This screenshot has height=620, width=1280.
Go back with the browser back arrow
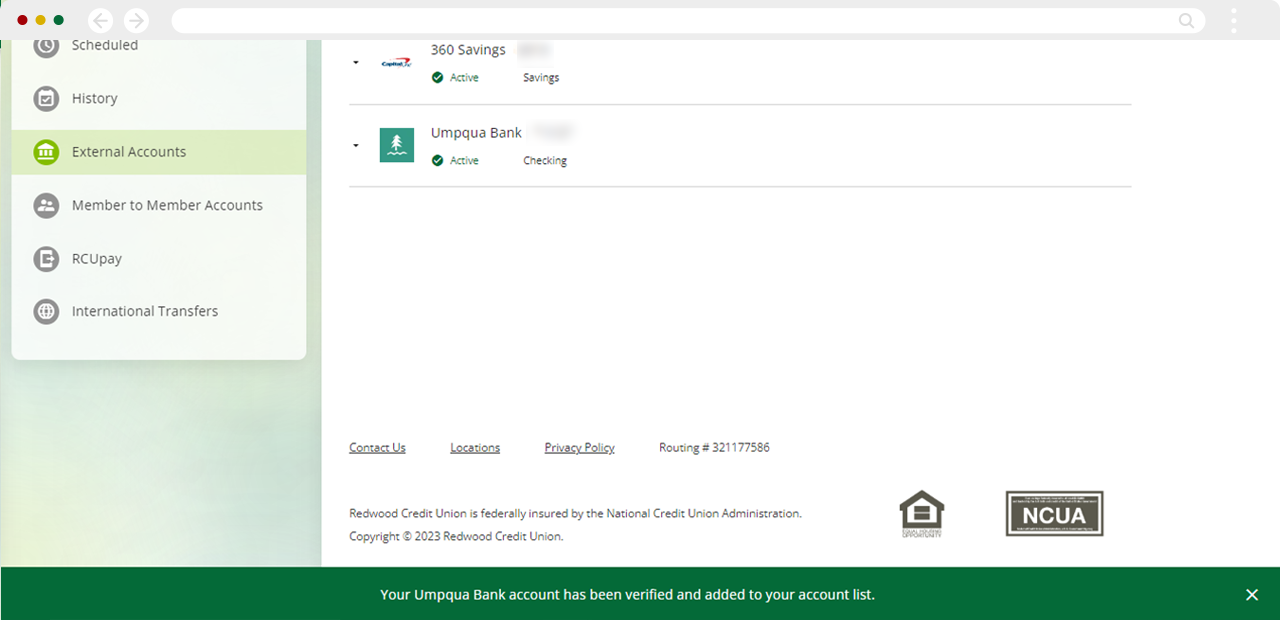[100, 20]
